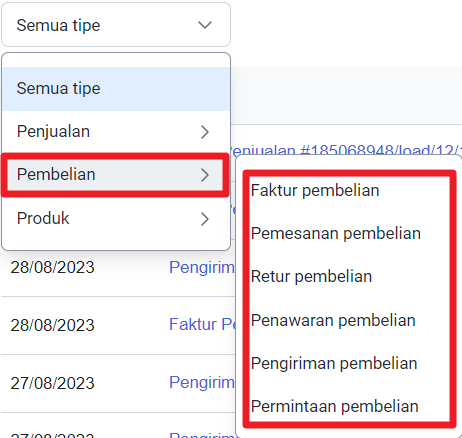
Task: Open the Semua tipe dropdown field
Action: 116,25
